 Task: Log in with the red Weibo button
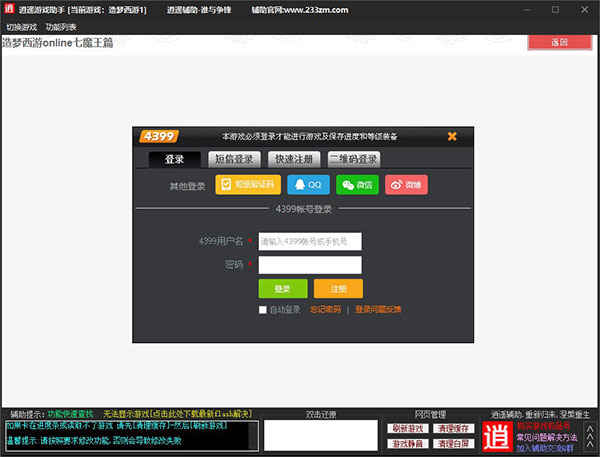tap(406, 185)
